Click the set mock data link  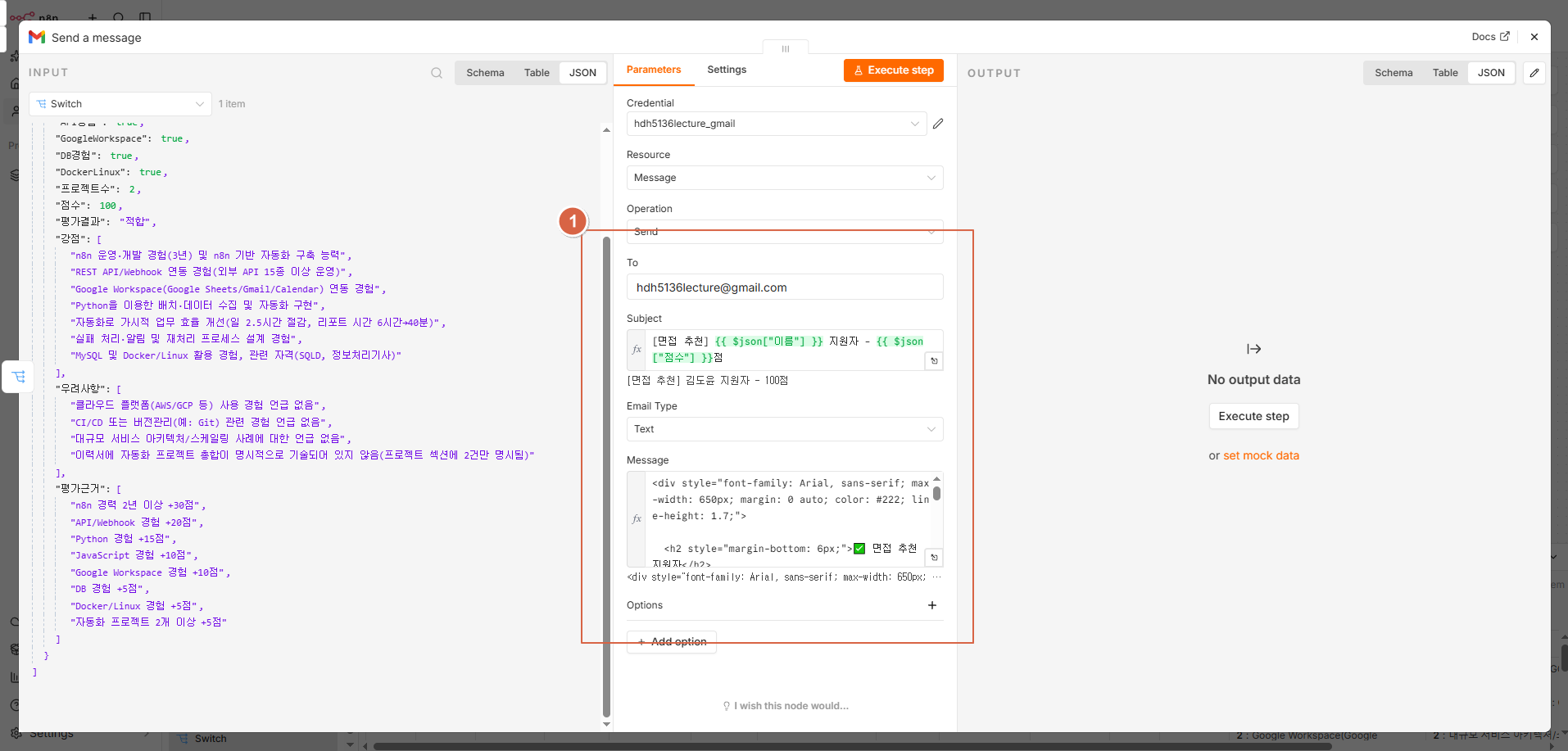1261,455
